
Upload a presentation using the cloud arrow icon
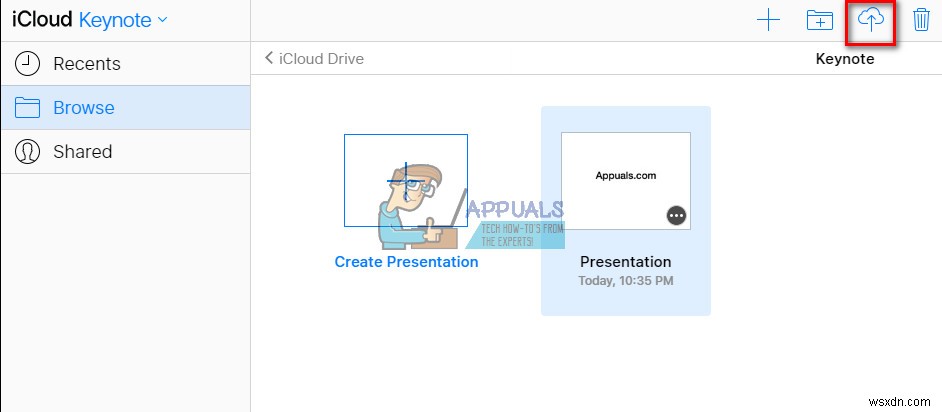871,21
